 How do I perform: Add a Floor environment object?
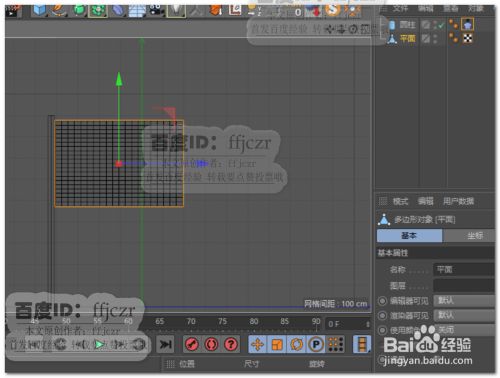coord(137,11)
